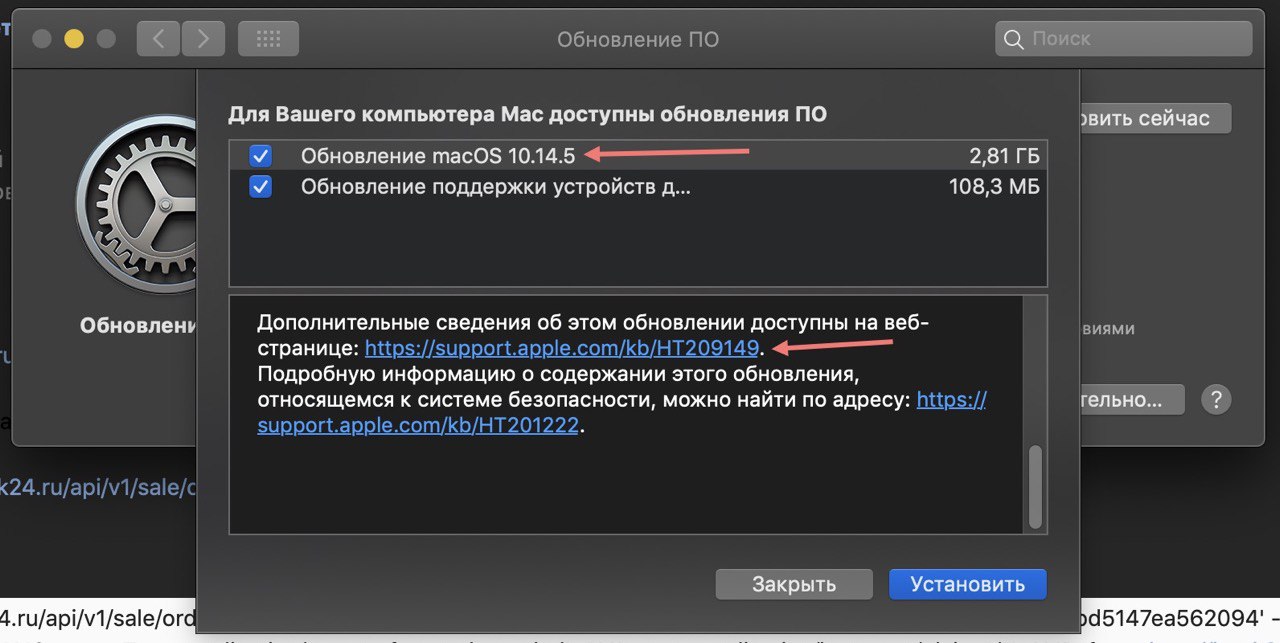Screen dimensions: 1280x643
Task: Uncheck the device support update checkbox
Action: 260,186
